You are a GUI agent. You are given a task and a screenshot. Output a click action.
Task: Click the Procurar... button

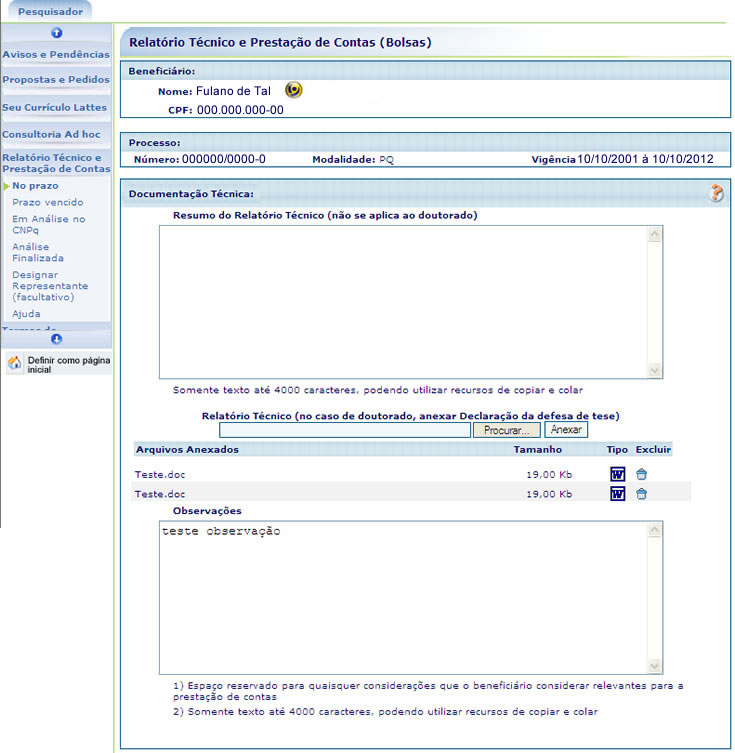(506, 430)
